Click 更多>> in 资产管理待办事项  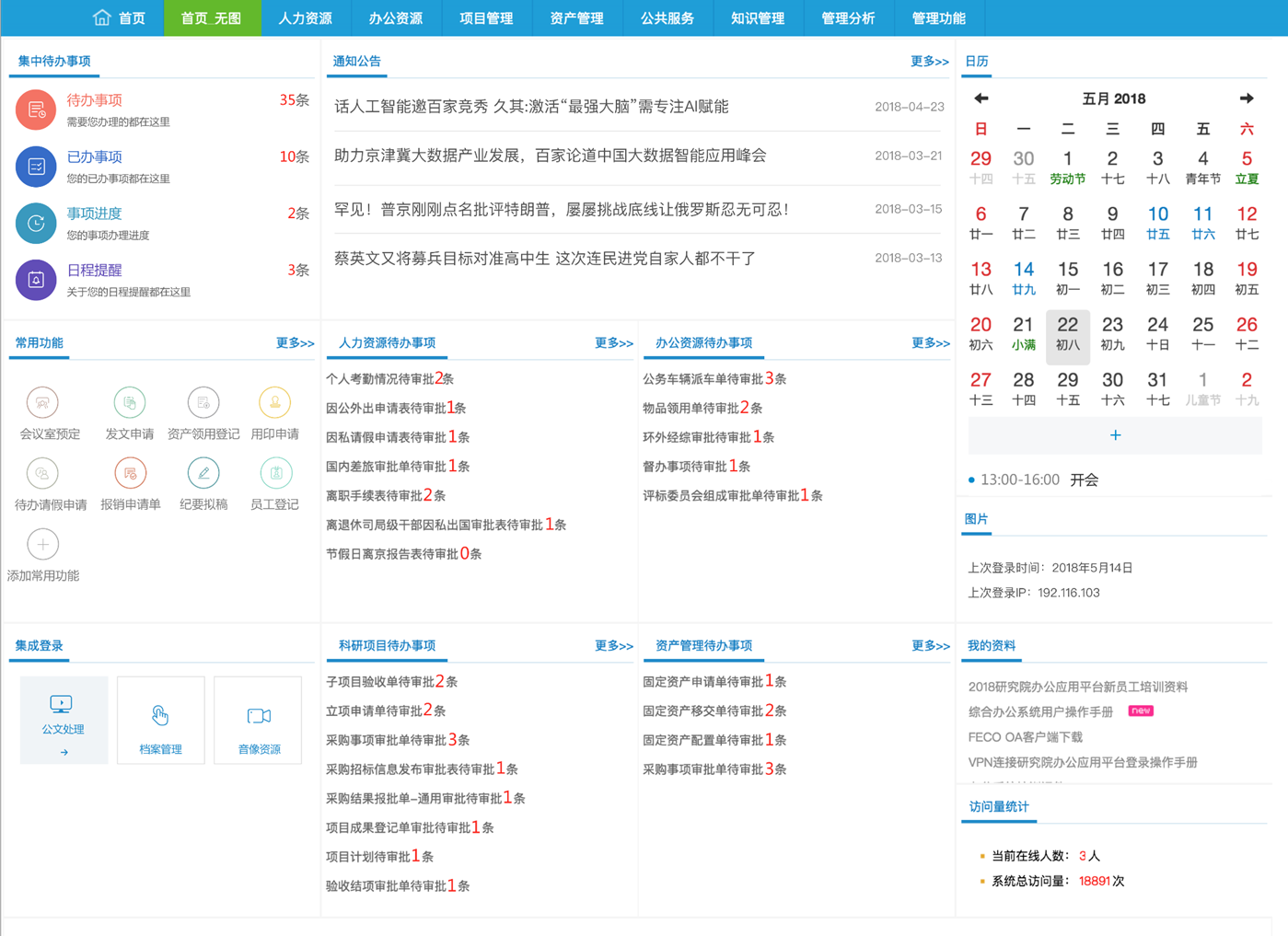pyautogui.click(x=931, y=646)
